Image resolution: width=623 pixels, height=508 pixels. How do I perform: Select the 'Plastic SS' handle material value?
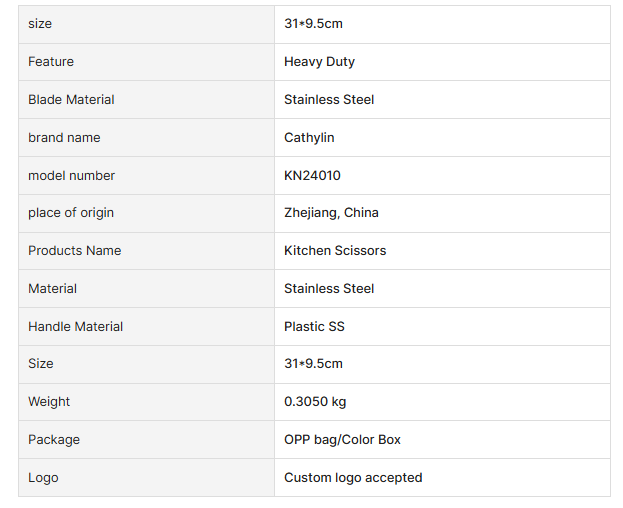[314, 327]
